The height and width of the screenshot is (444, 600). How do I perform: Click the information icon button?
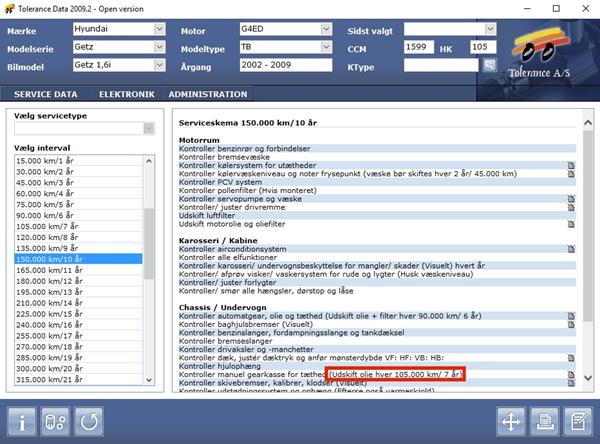pos(24,420)
